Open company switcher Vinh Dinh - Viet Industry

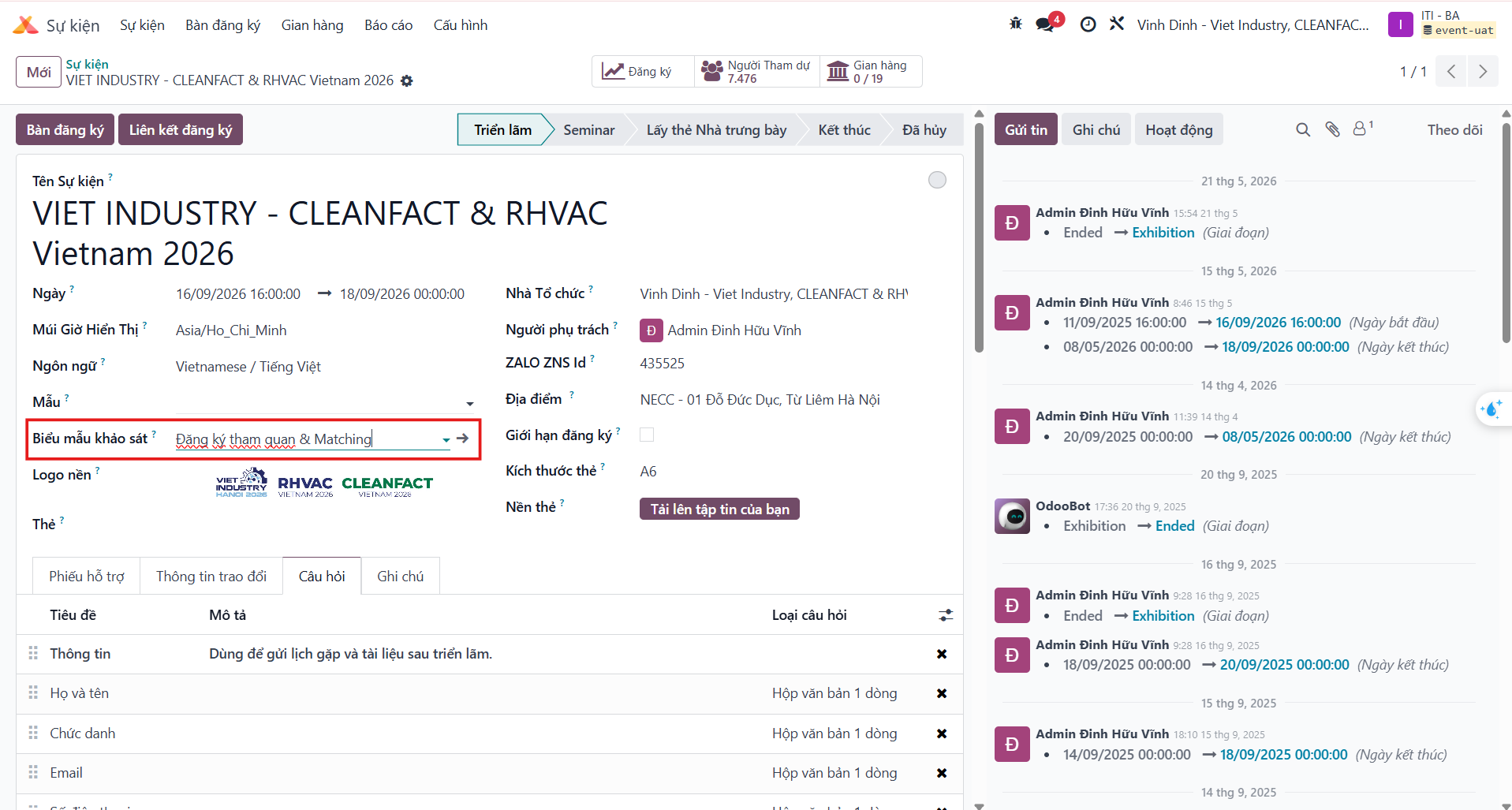point(1253,25)
